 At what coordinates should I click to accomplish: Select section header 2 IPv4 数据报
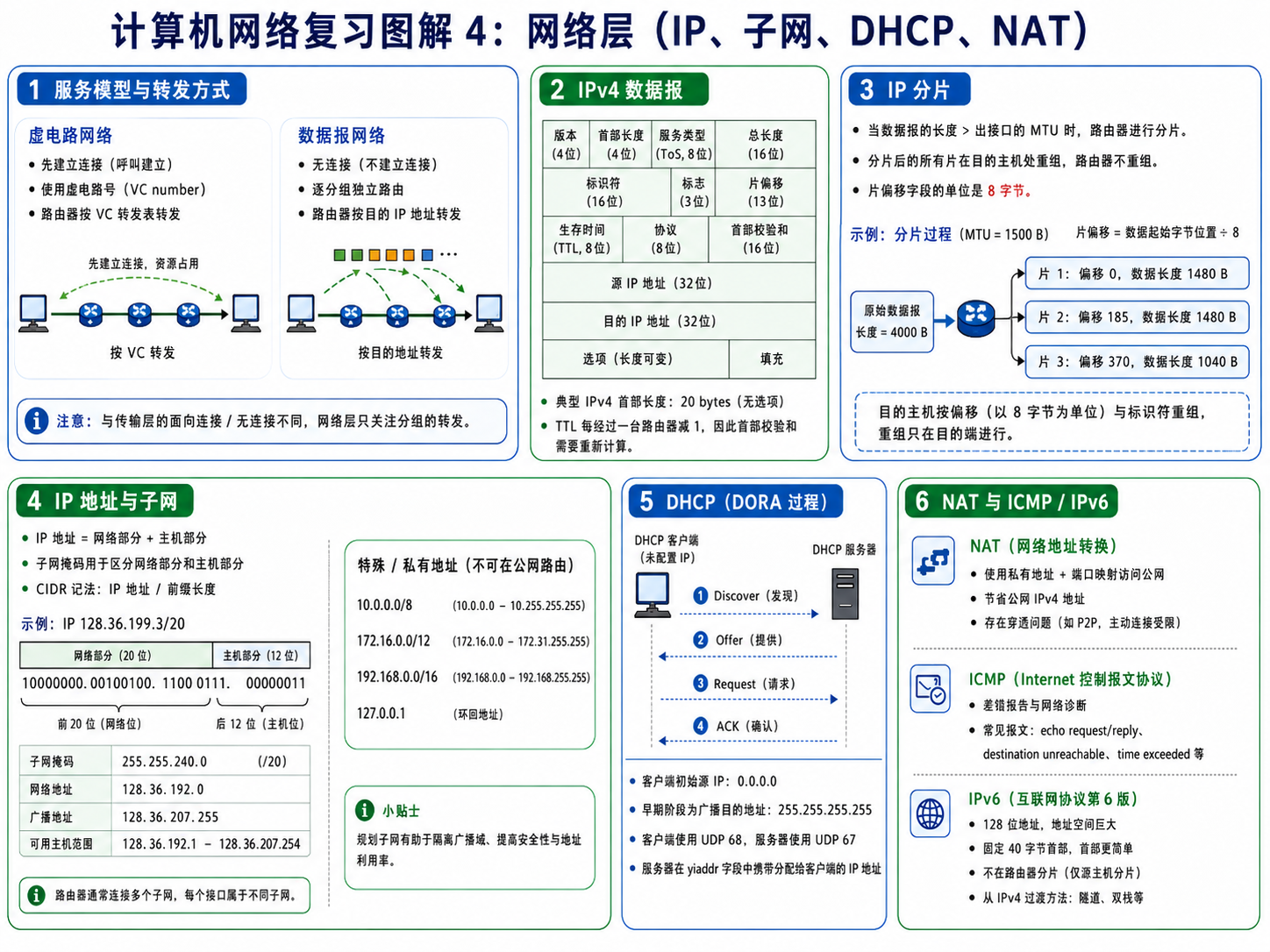[x=623, y=89]
